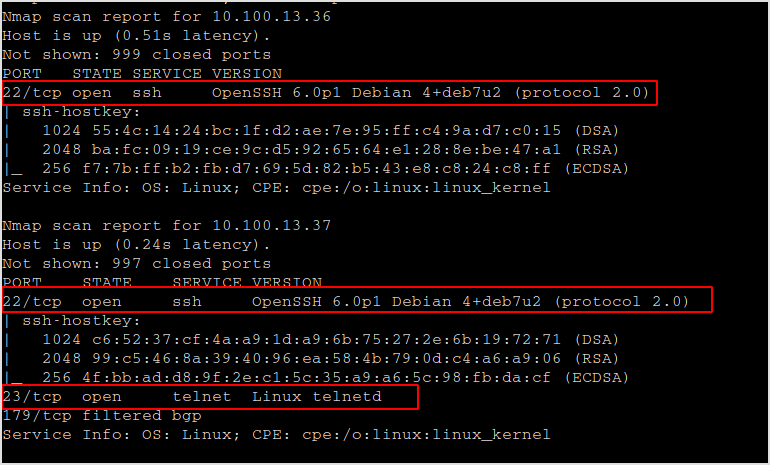Select the RSA hostkey ending 47:a1
This screenshot has width=770, height=465.
(x=330, y=150)
